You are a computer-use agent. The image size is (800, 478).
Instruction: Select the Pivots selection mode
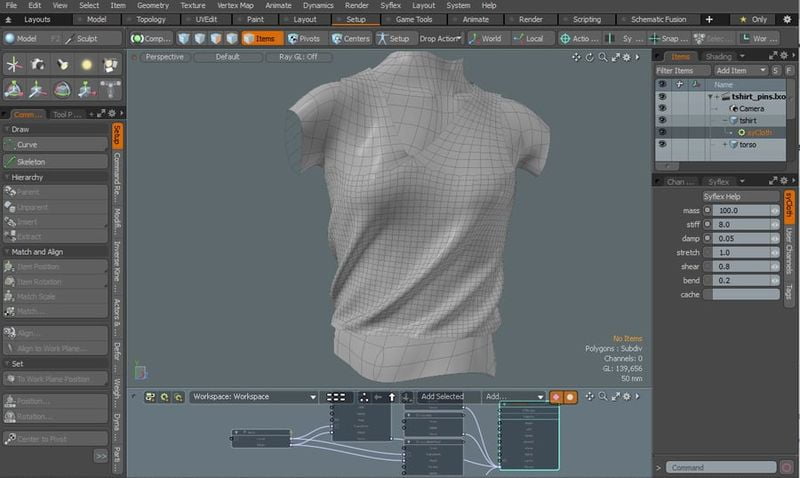click(x=303, y=38)
